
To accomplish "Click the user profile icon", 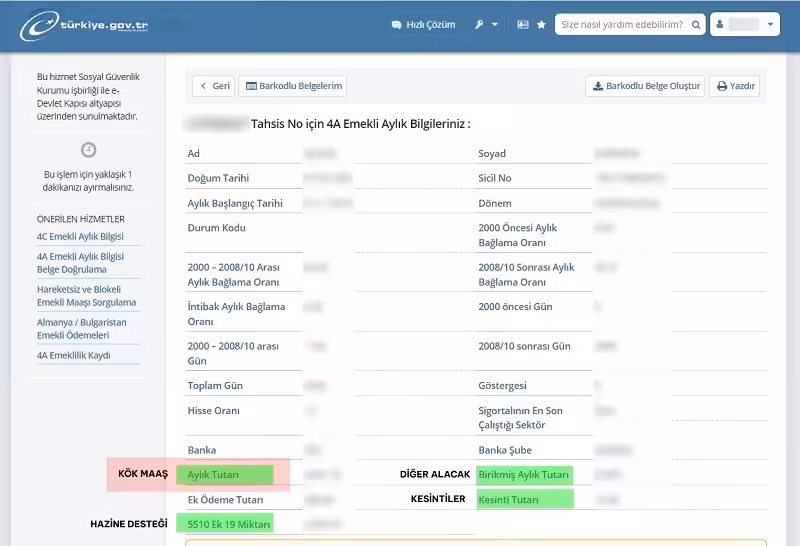I will [x=720, y=25].
